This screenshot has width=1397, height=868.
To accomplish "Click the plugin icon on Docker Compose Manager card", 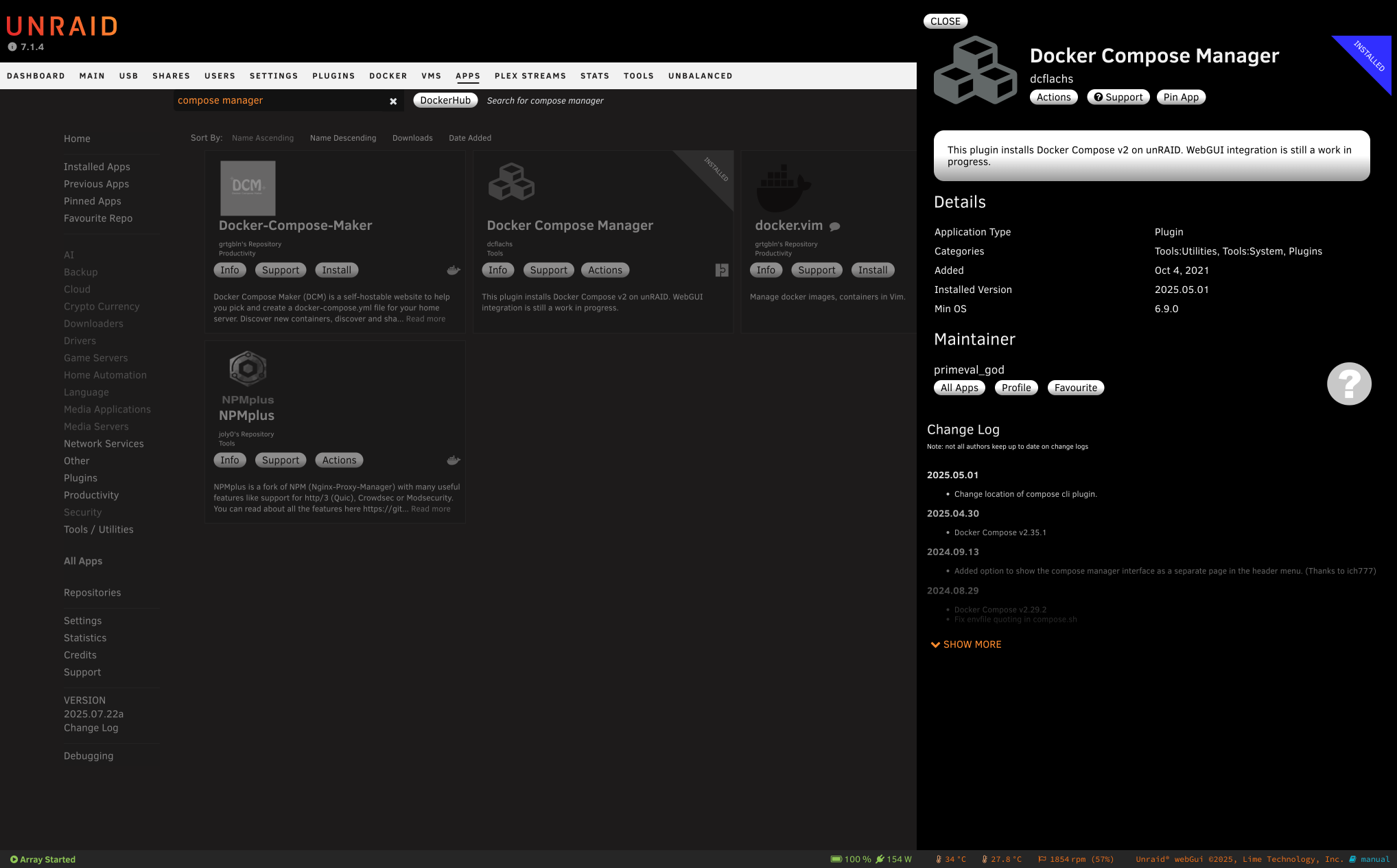I will click(722, 270).
